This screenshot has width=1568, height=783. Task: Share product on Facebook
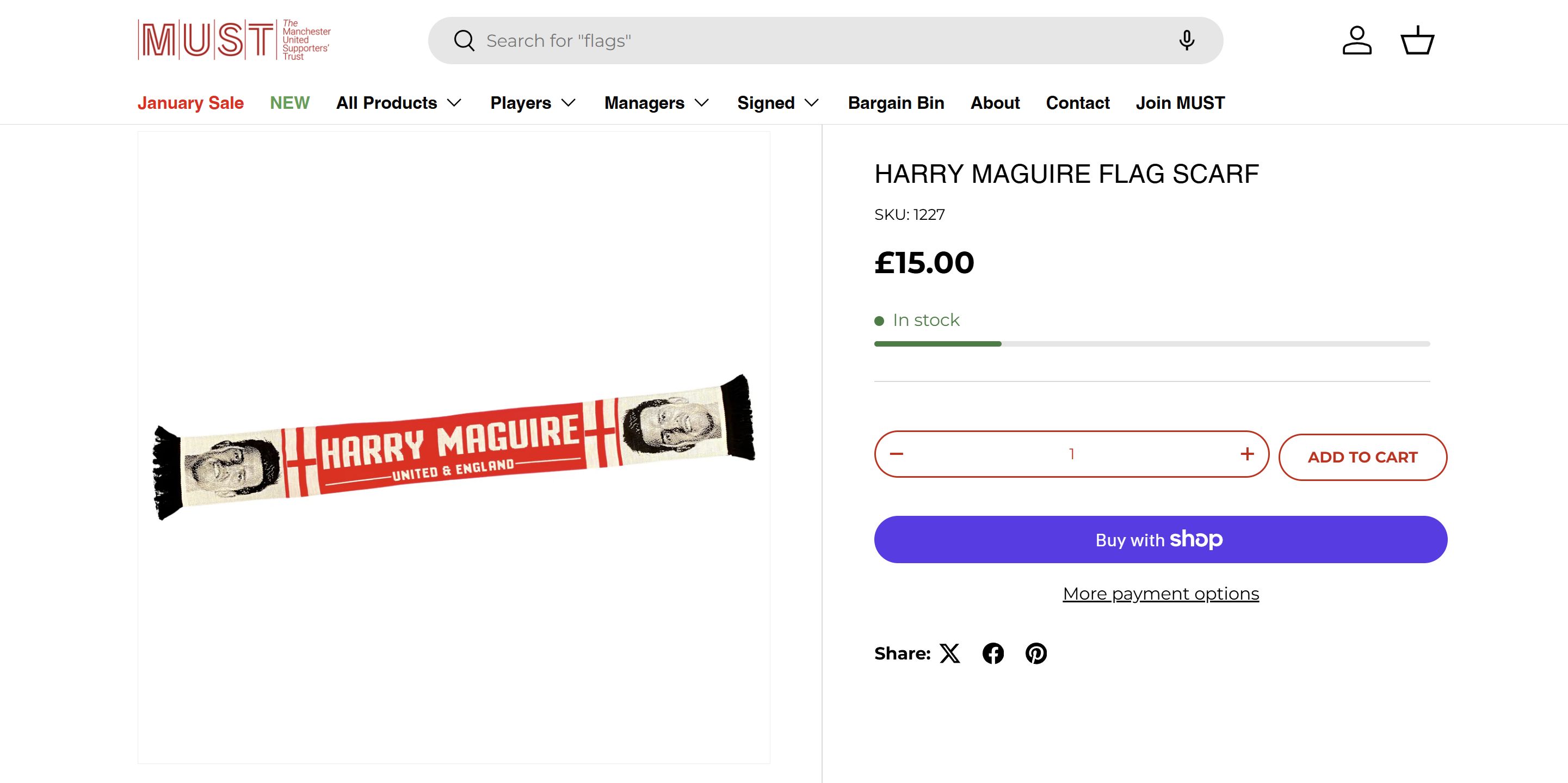click(993, 653)
